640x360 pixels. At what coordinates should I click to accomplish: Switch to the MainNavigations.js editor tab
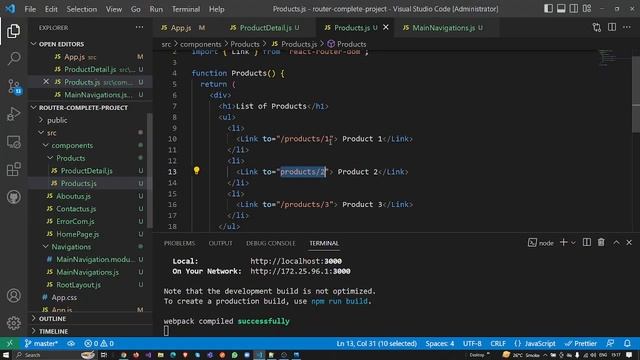coord(443,28)
